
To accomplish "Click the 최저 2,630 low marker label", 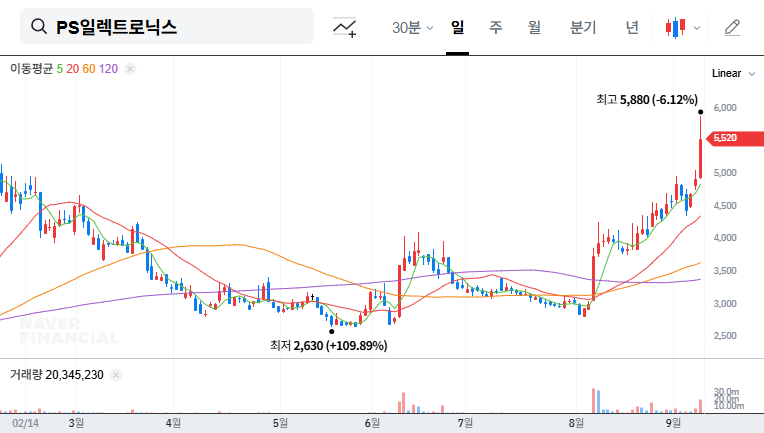I will pyautogui.click(x=329, y=345).
